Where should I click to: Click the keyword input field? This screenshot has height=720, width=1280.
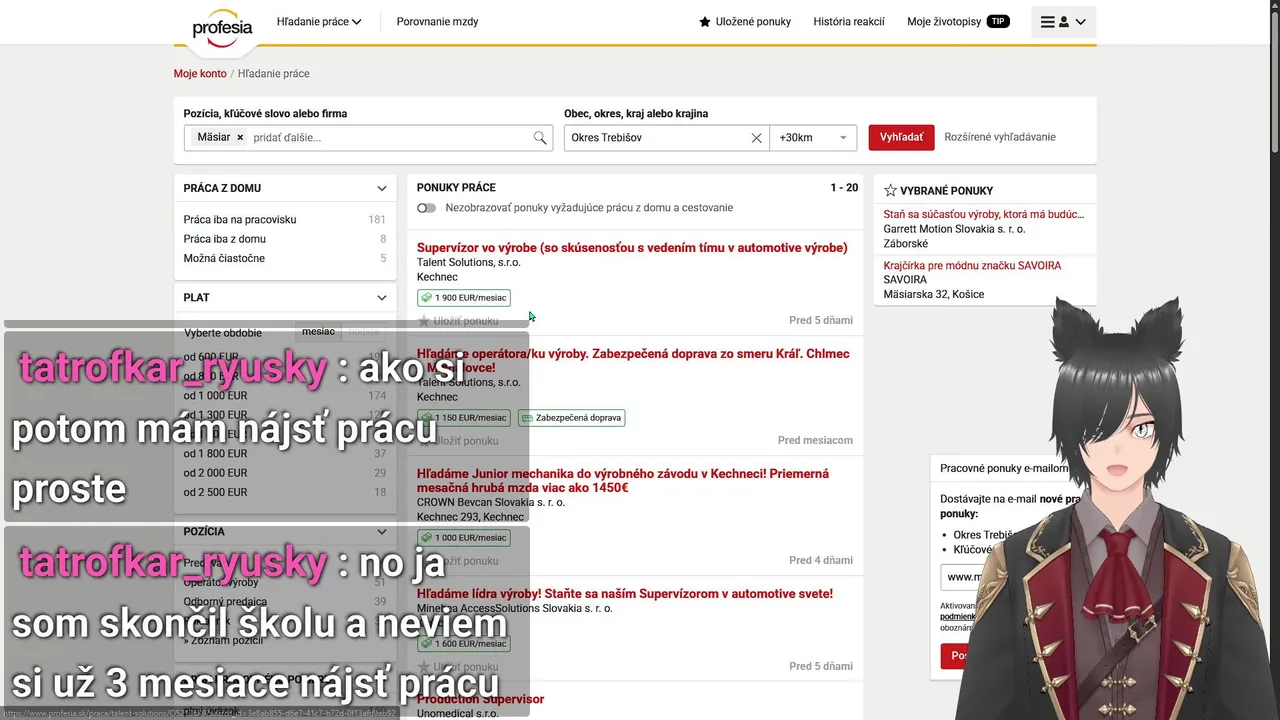click(390, 138)
